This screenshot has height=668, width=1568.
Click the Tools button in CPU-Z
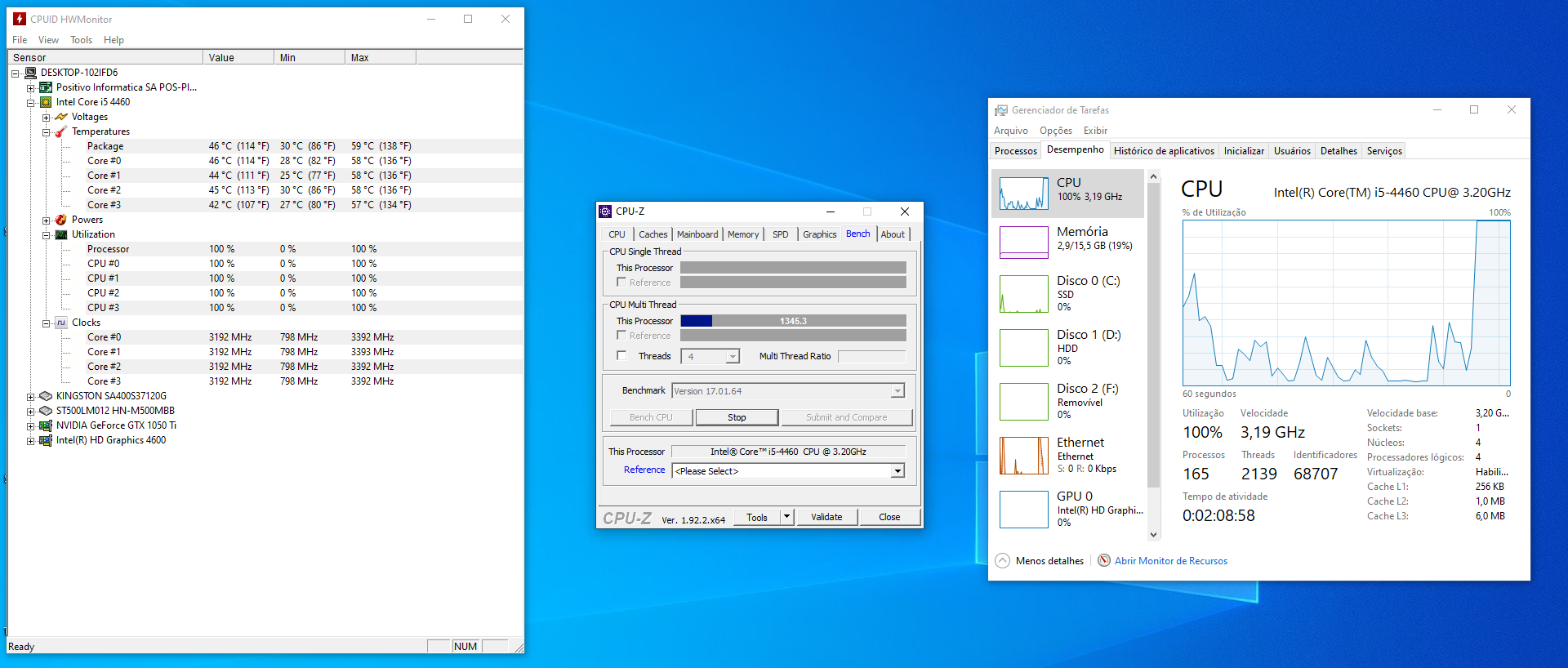[x=757, y=517]
